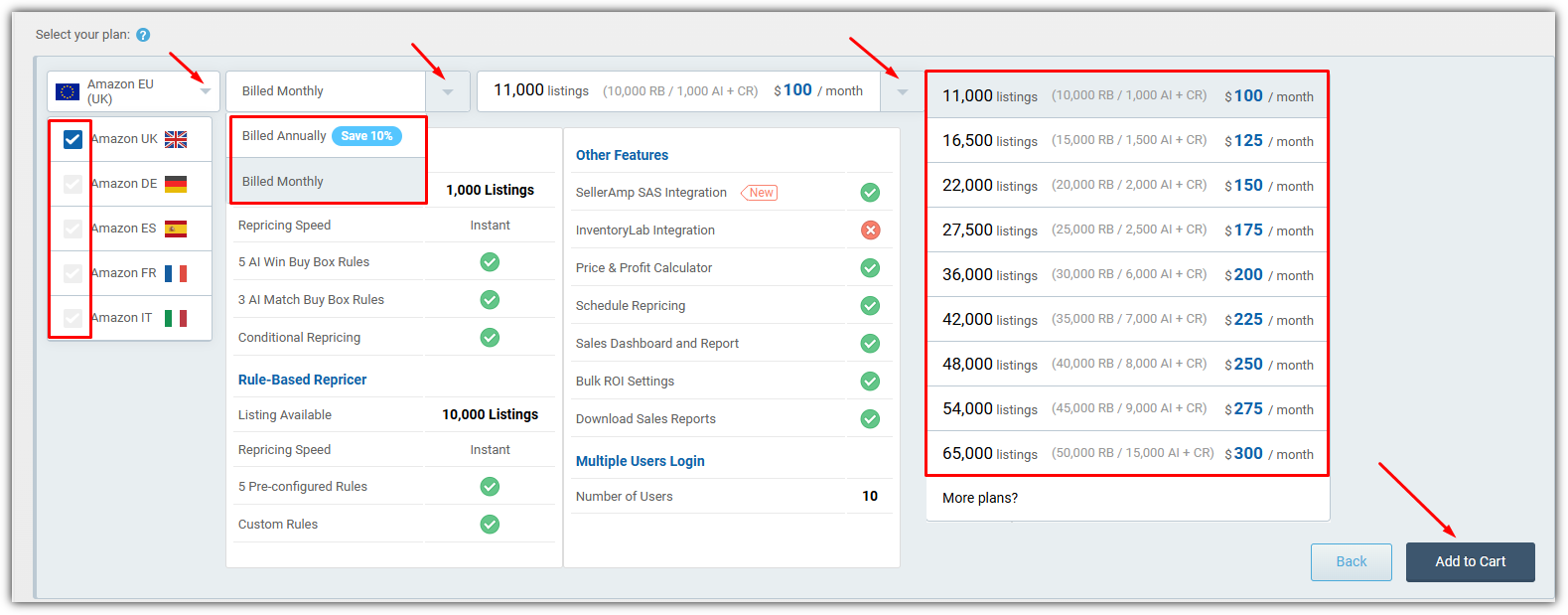Toggle the Amazon IT checkbox
This screenshot has width=1568, height=615.
click(x=72, y=318)
